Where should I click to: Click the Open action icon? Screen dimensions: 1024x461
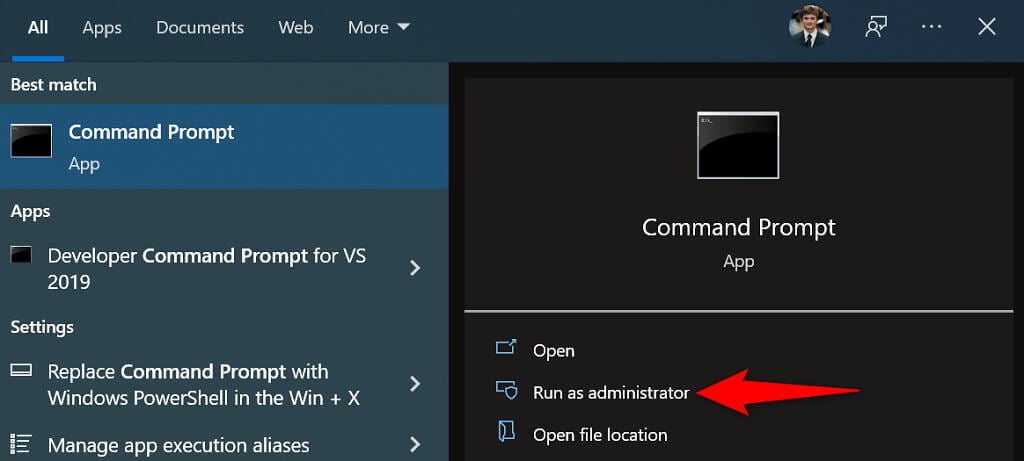click(506, 349)
